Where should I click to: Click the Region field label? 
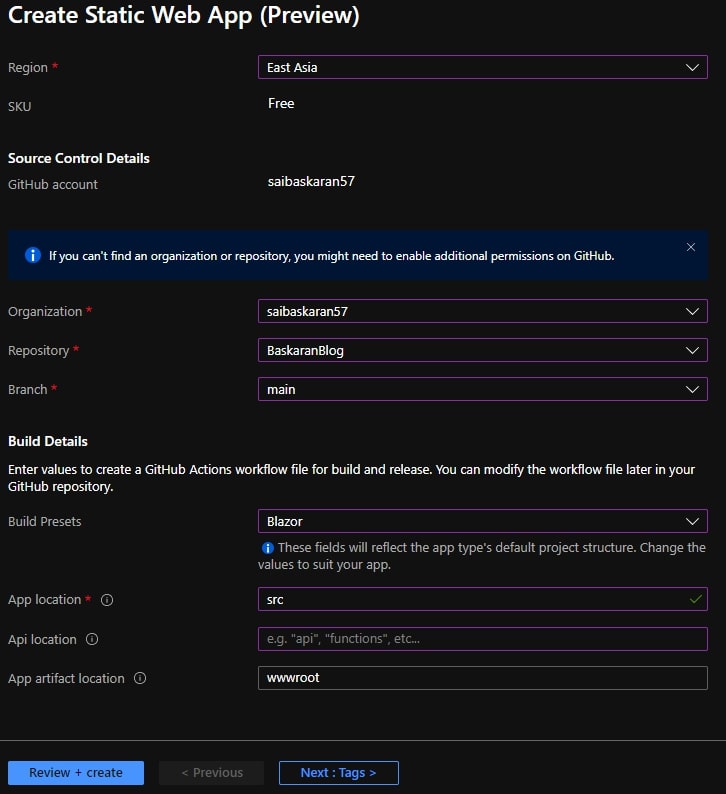pos(28,67)
